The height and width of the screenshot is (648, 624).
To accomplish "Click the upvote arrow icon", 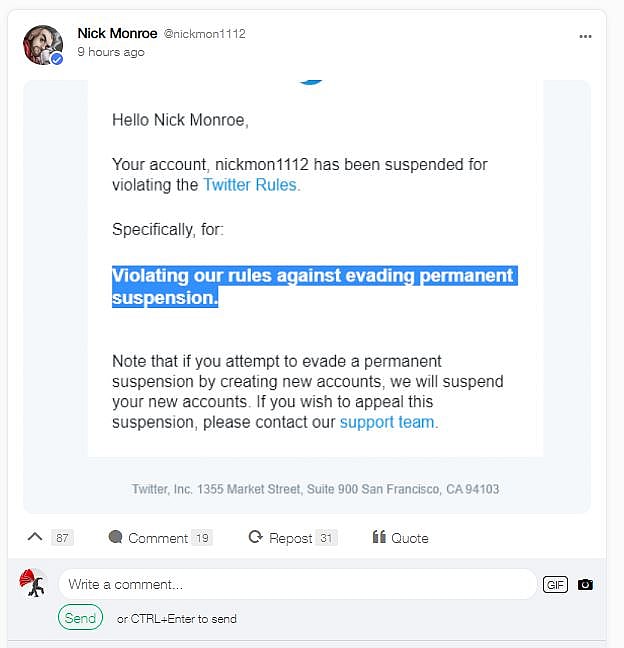I will click(x=36, y=537).
